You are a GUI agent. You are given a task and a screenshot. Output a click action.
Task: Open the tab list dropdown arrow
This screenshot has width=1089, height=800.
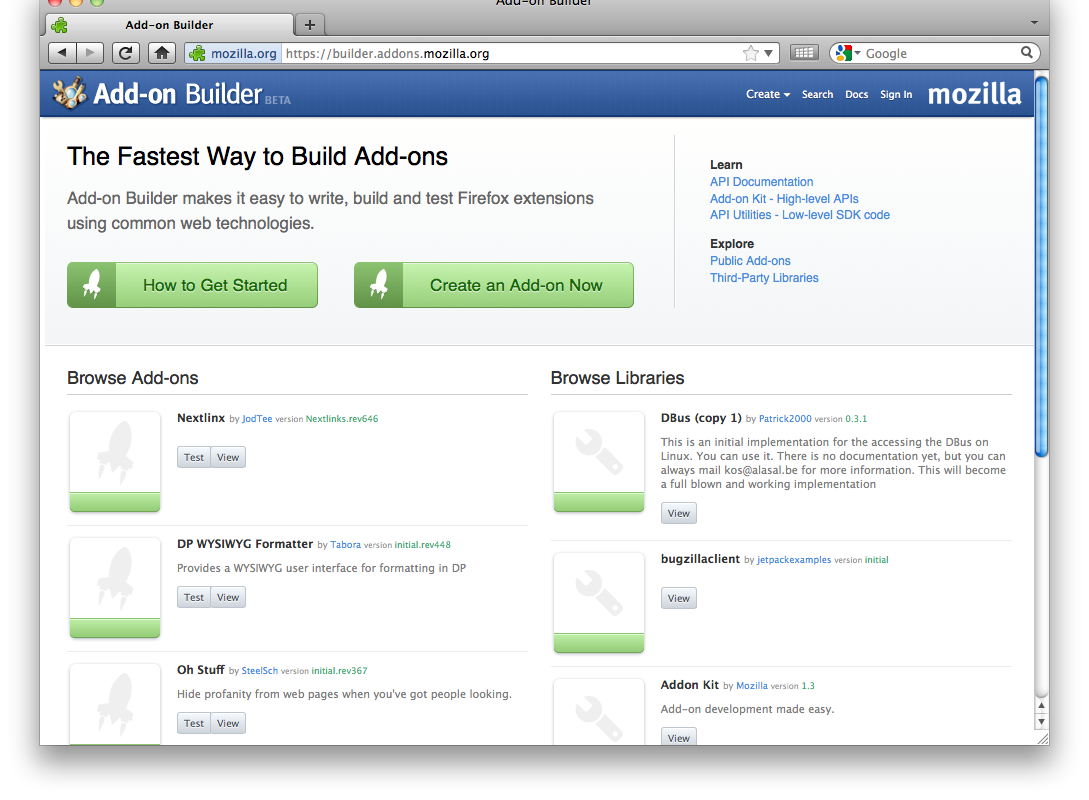[1034, 23]
